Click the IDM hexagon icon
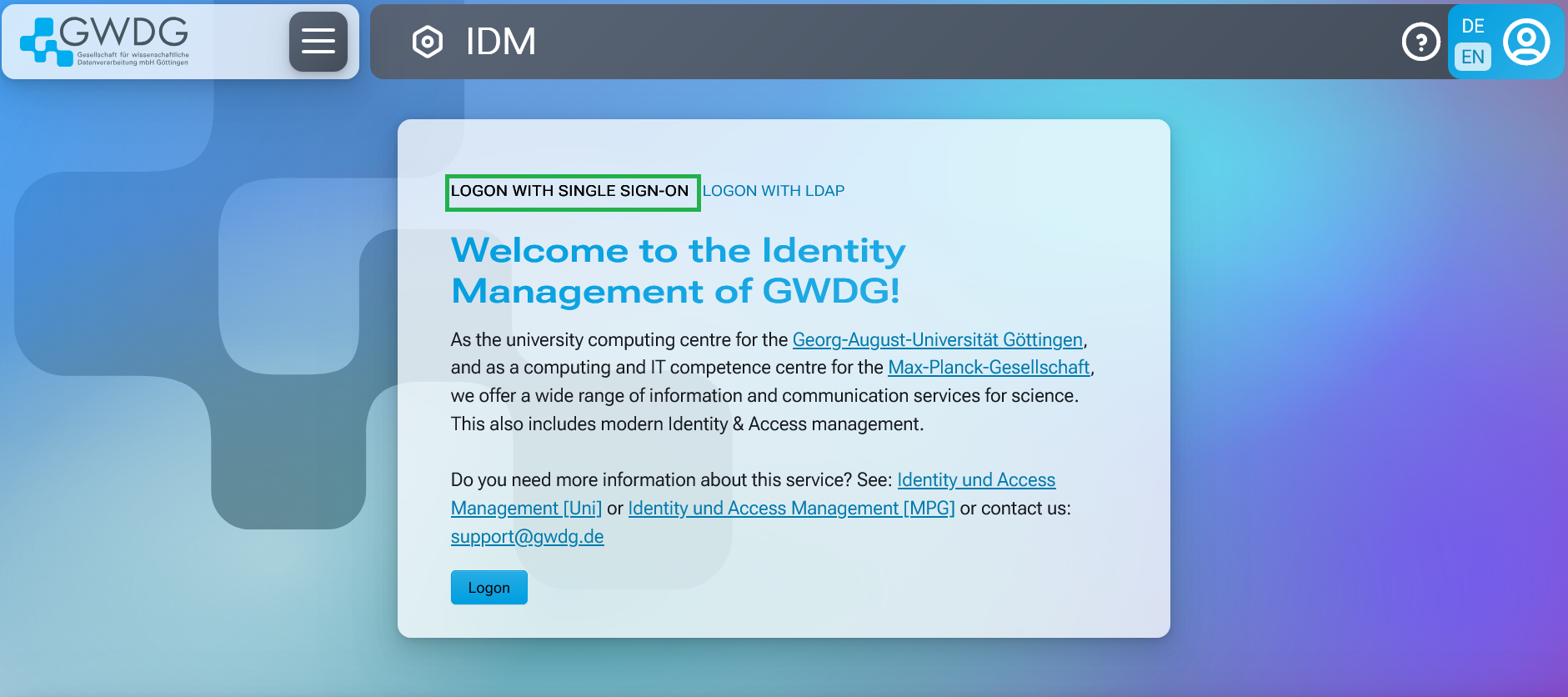Image resolution: width=1568 pixels, height=697 pixels. [428, 42]
